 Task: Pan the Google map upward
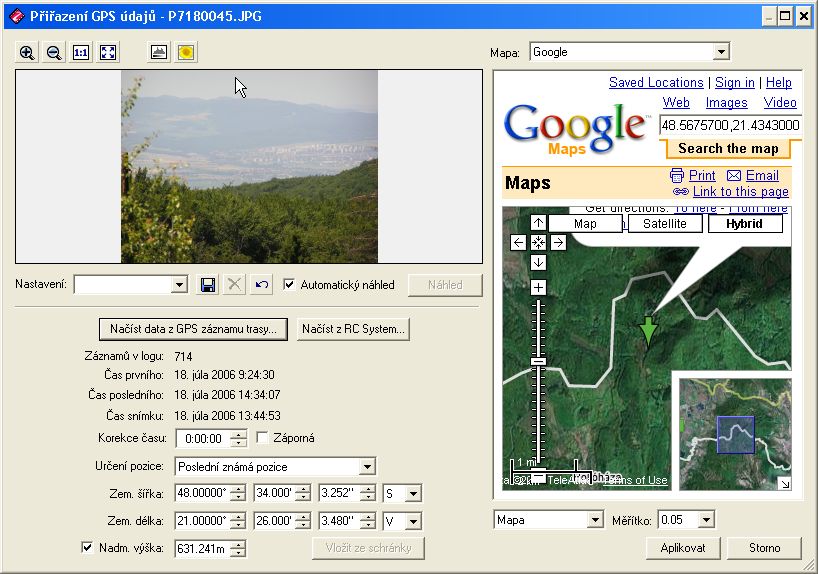click(x=538, y=223)
